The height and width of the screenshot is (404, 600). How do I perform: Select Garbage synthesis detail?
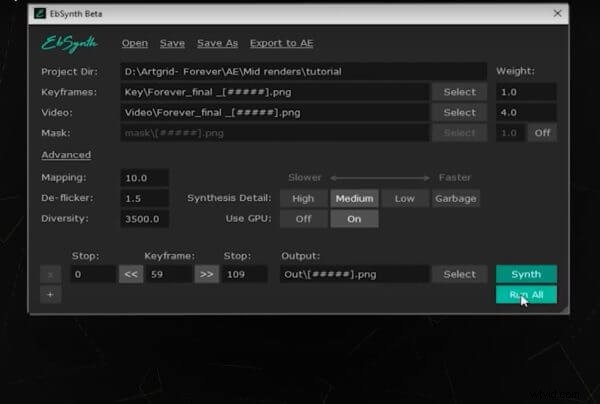tap(455, 198)
